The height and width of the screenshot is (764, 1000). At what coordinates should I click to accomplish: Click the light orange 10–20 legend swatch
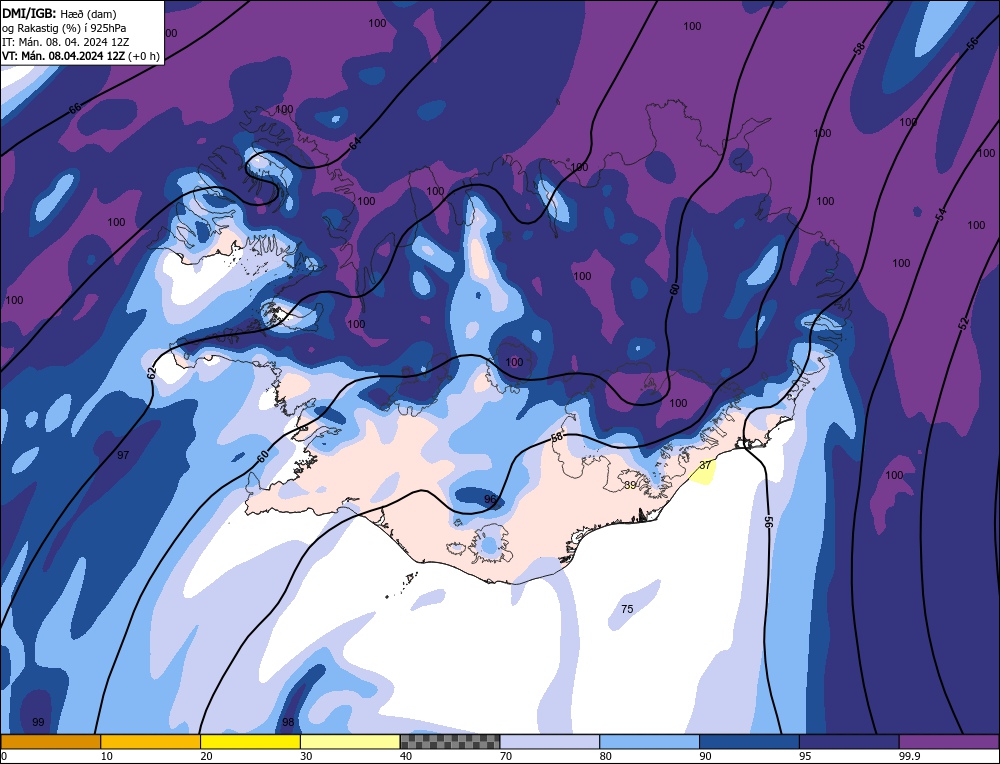coord(151,741)
